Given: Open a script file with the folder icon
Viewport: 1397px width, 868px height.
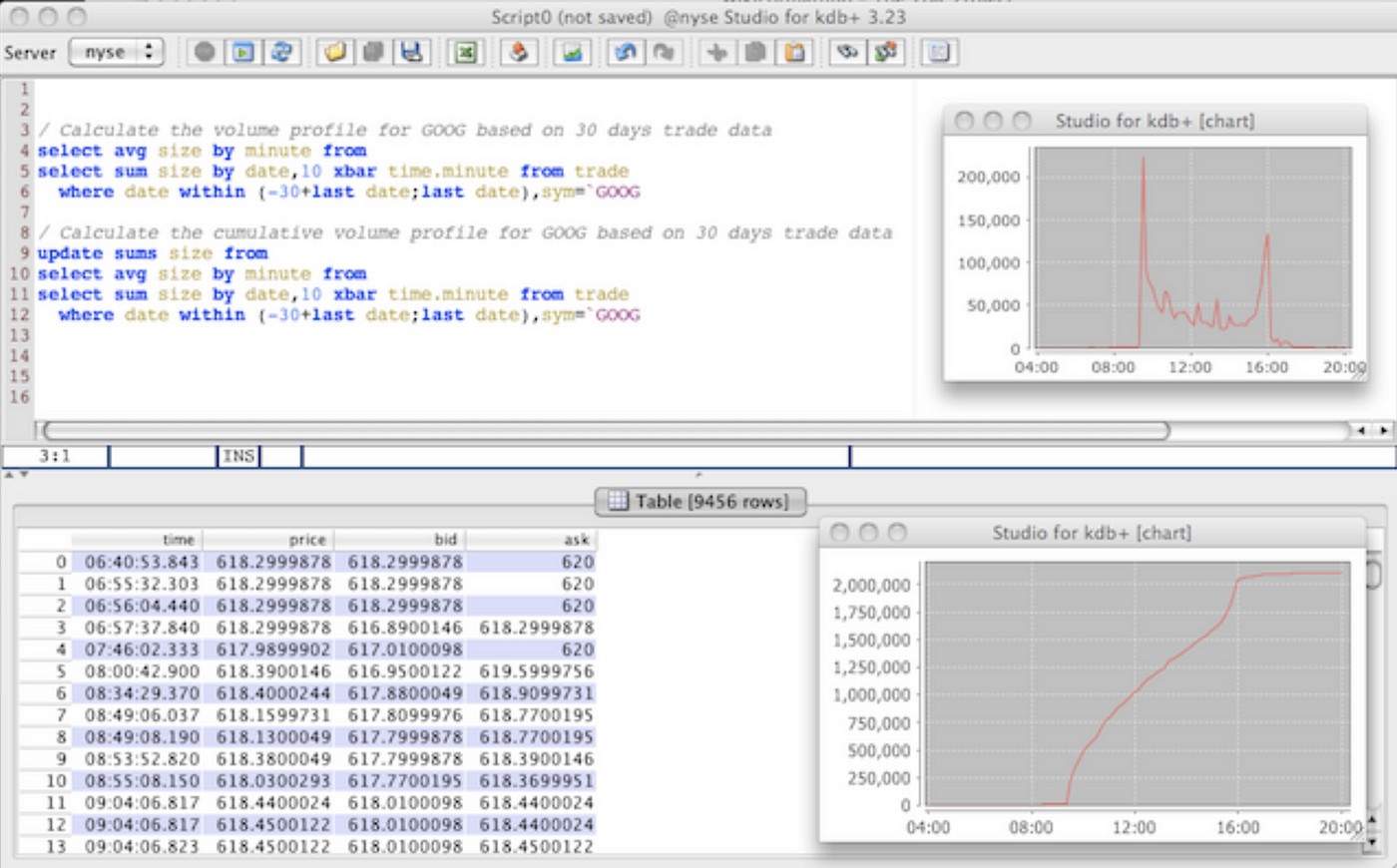Looking at the screenshot, I should click(x=335, y=52).
